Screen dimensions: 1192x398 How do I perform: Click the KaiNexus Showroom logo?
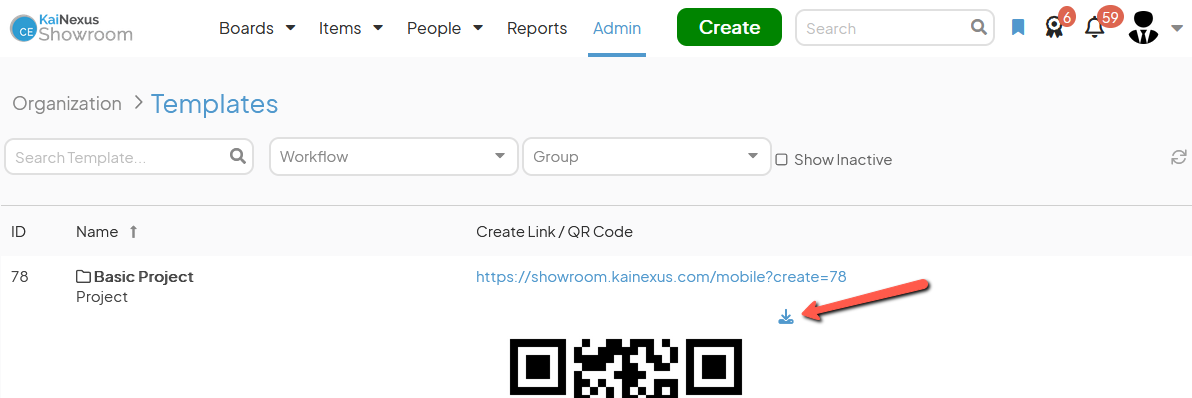point(71,28)
